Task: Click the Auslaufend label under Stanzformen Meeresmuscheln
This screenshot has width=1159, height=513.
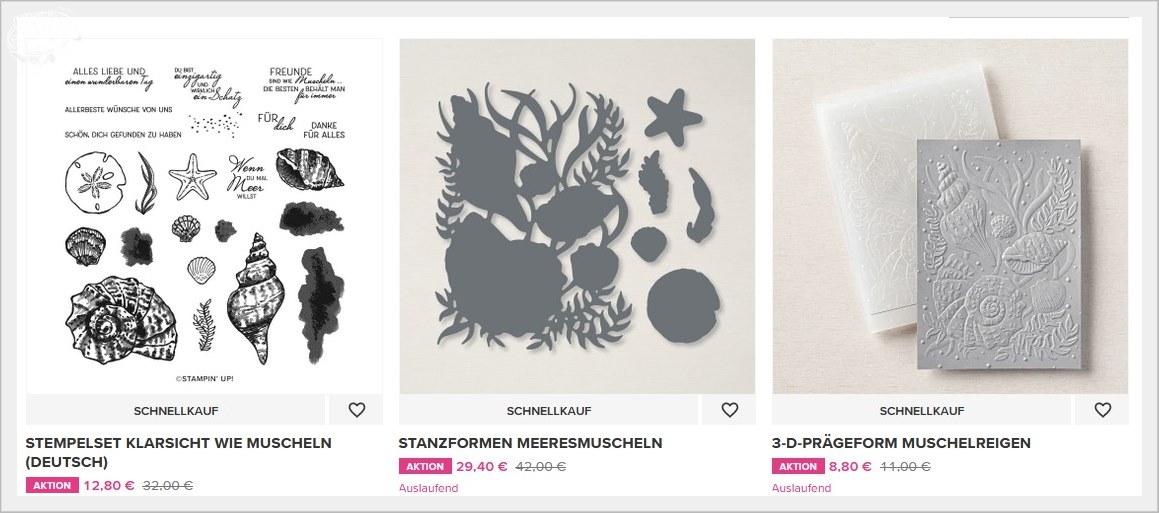Action: click(x=429, y=488)
